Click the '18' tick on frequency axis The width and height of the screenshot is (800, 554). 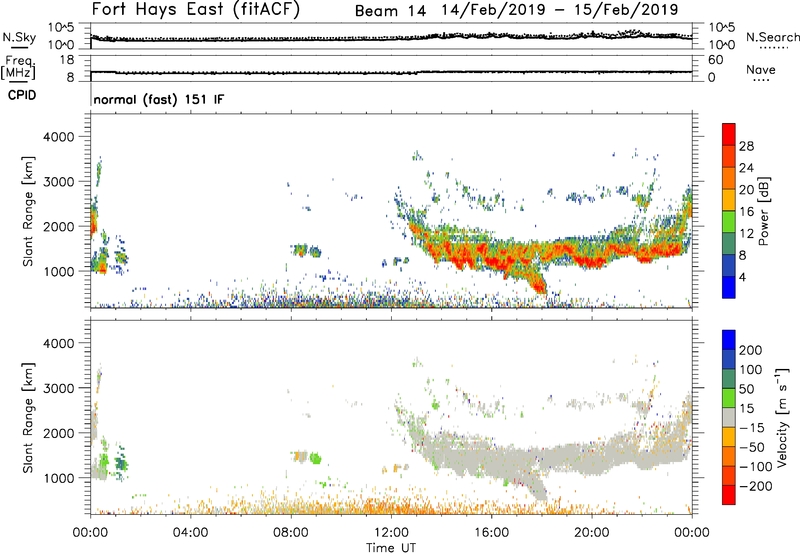pyautogui.click(x=67, y=60)
